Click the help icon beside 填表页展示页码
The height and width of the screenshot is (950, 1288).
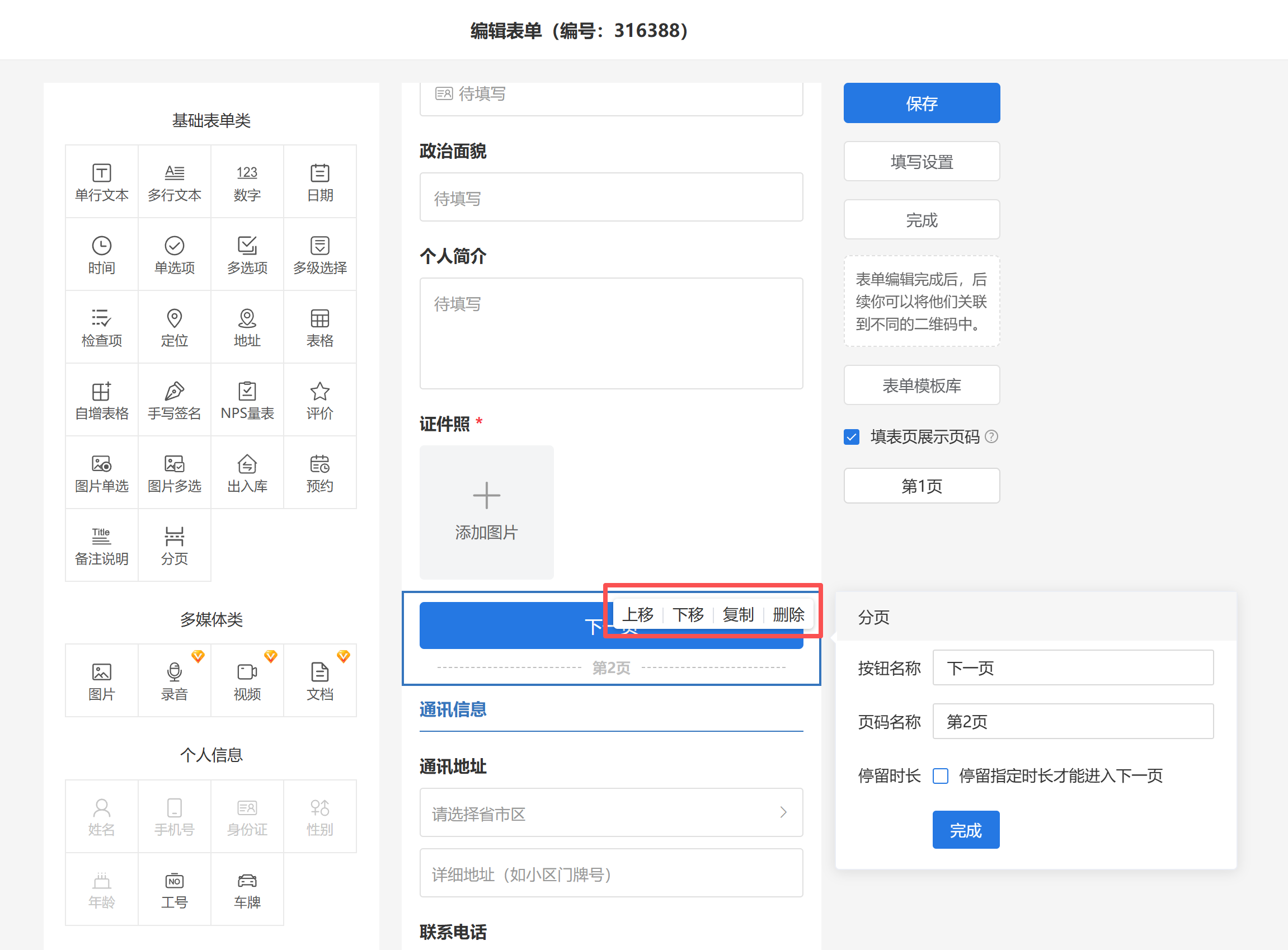tap(991, 436)
